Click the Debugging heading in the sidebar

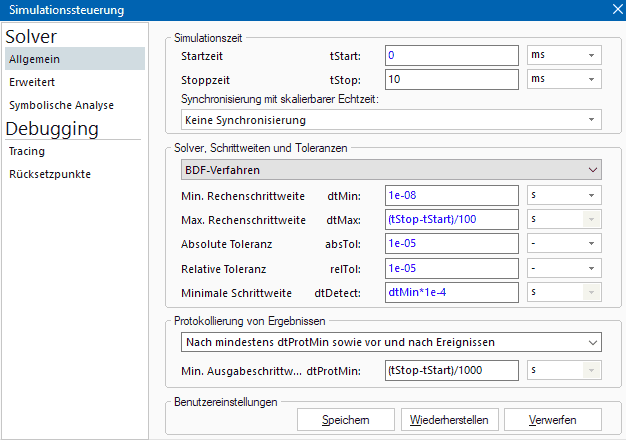52,129
